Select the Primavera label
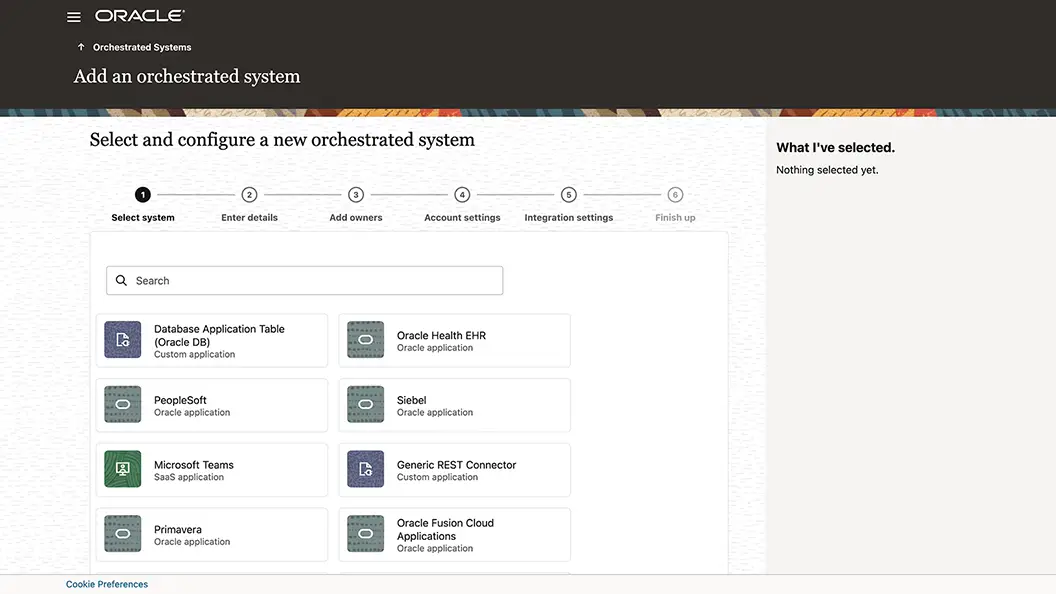1056x594 pixels. [x=178, y=529]
